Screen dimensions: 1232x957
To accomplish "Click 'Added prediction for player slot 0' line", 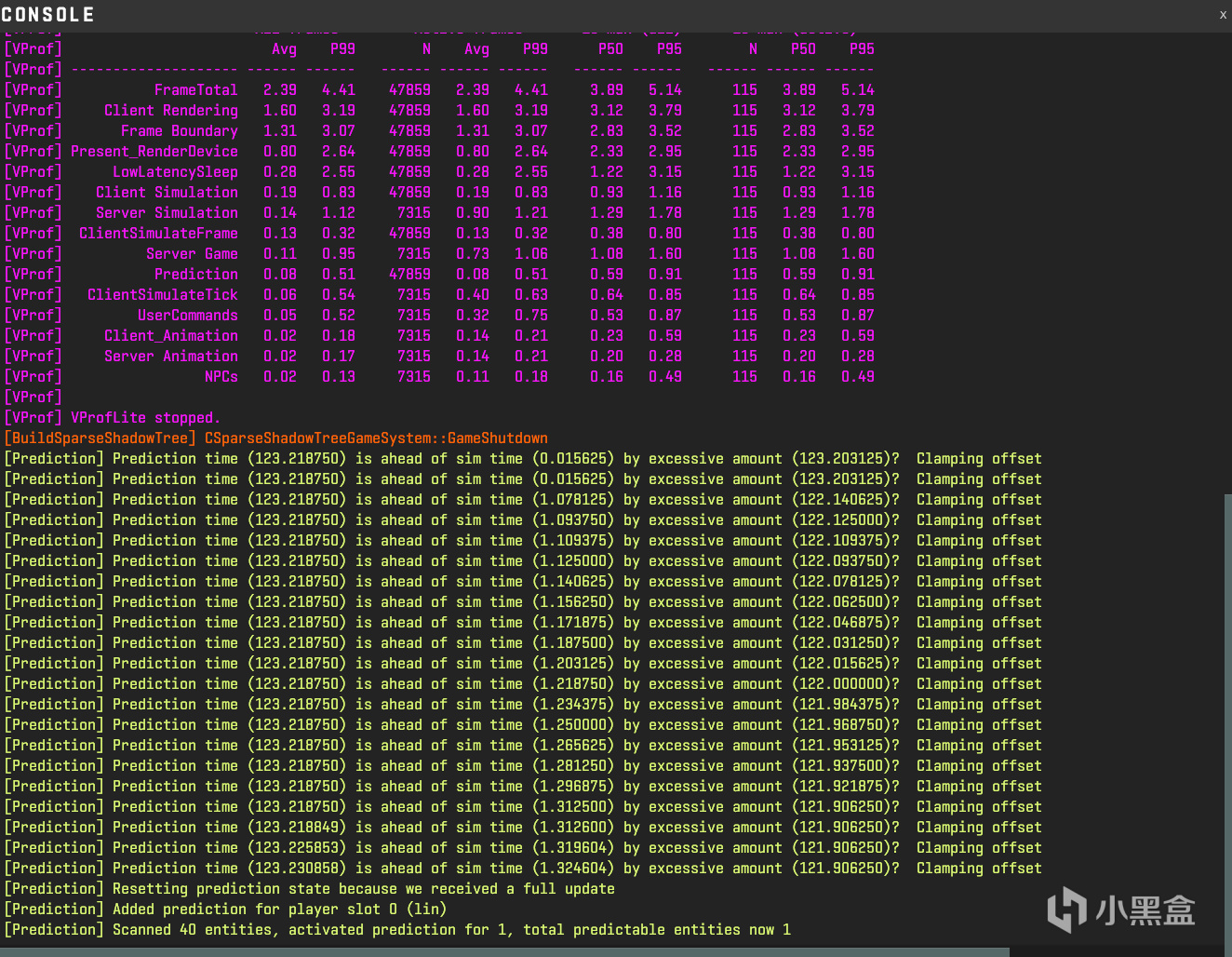I will coord(225,910).
